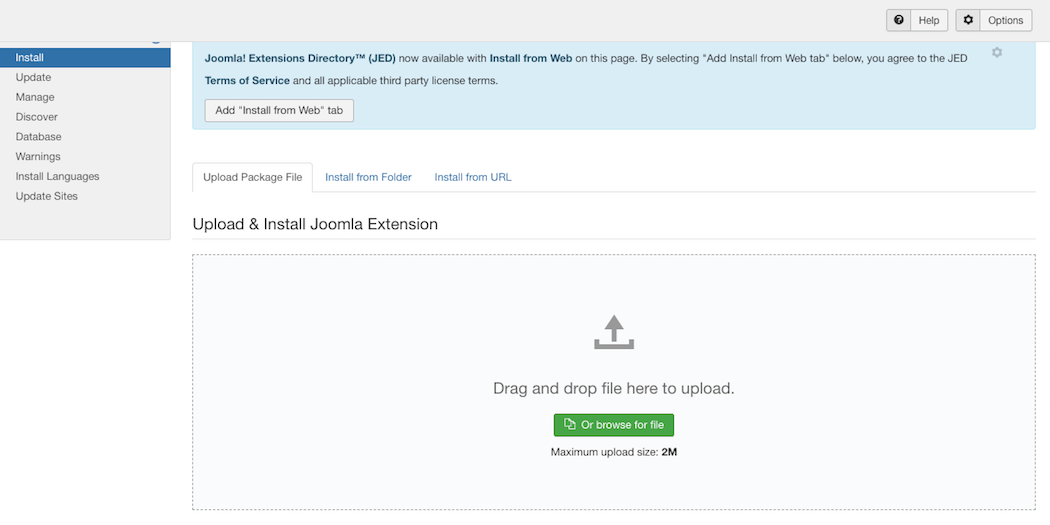The height and width of the screenshot is (525, 1050).
Task: Click the upload arrow icon in drop zone
Action: (614, 332)
